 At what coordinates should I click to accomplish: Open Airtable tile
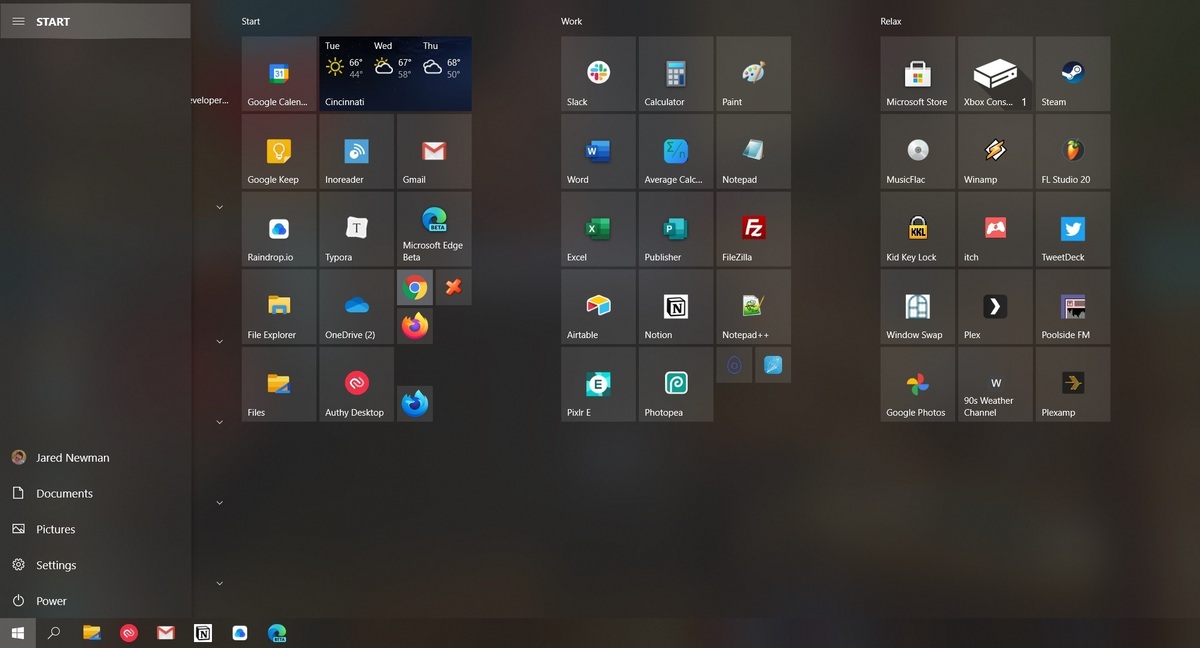tap(598, 307)
